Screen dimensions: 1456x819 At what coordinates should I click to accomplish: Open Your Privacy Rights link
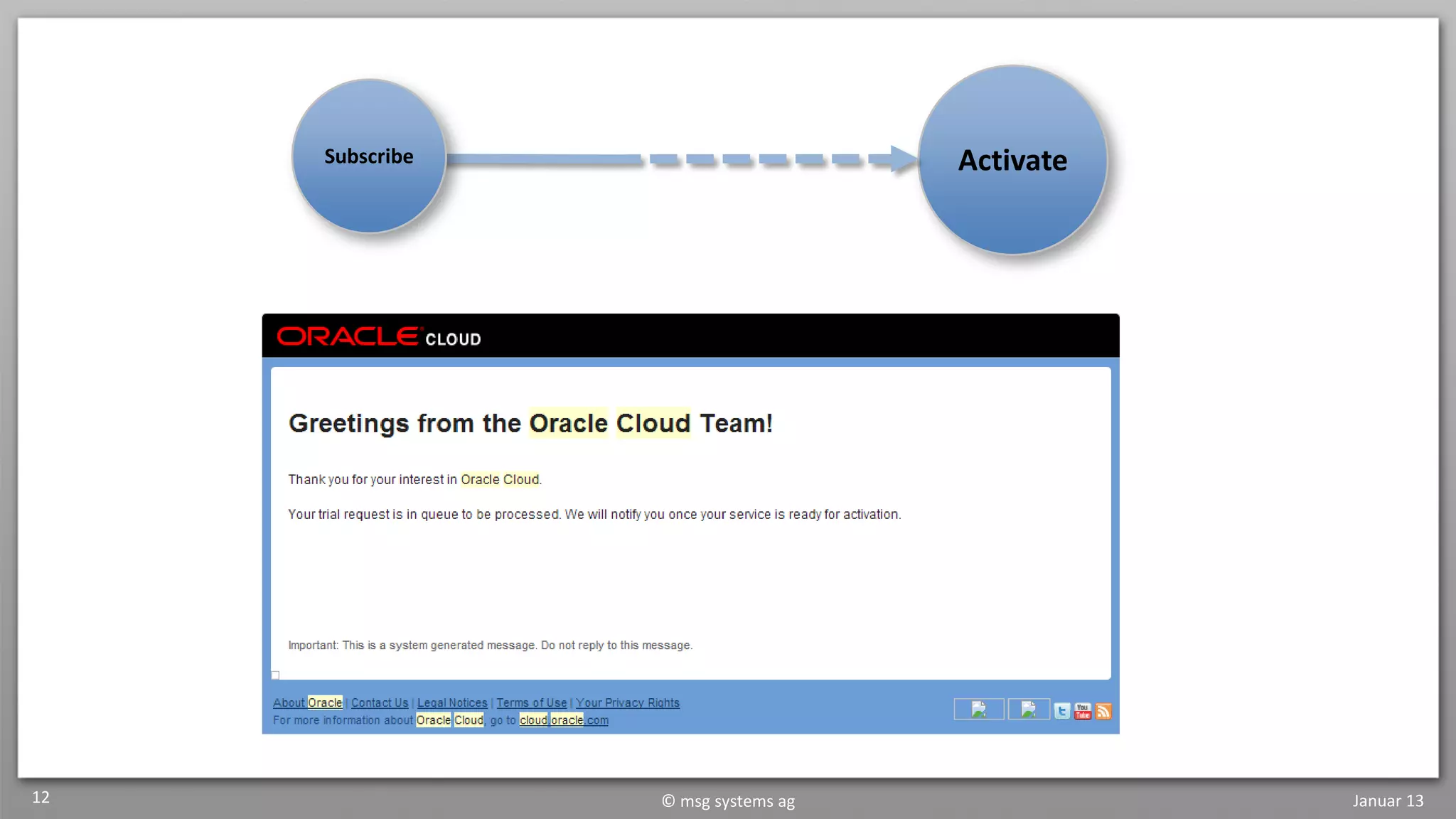tap(628, 702)
